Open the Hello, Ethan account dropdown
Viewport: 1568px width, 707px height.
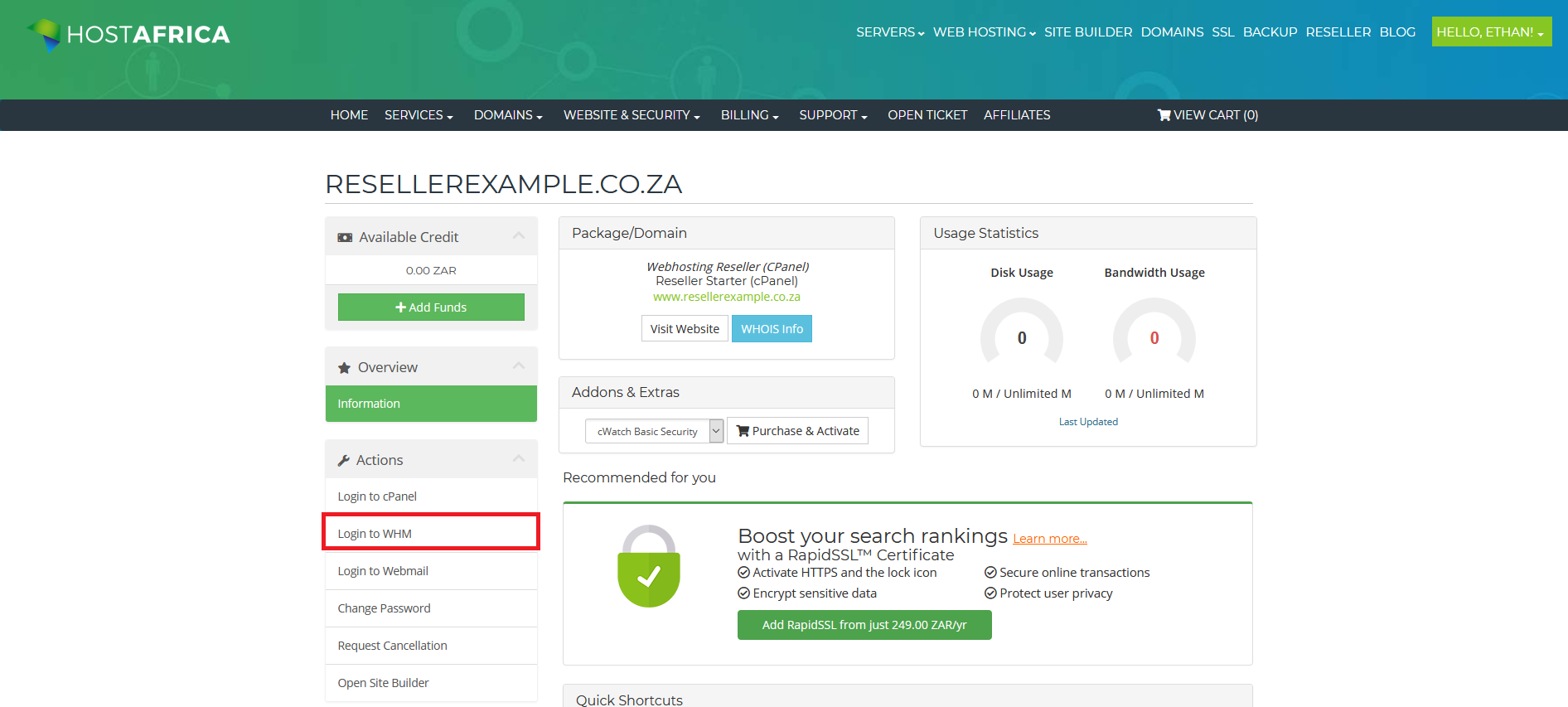(1491, 31)
